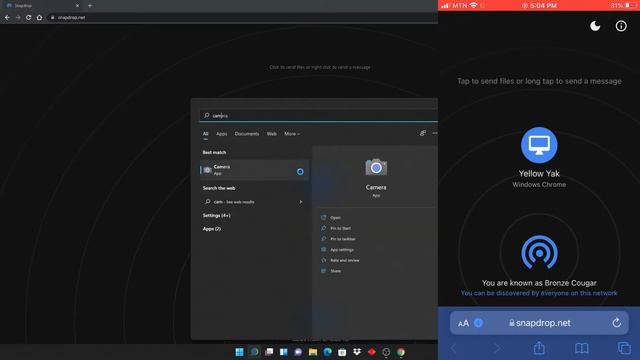Open Camera App settings
Screen dimensions: 640x360
(x=342, y=249)
